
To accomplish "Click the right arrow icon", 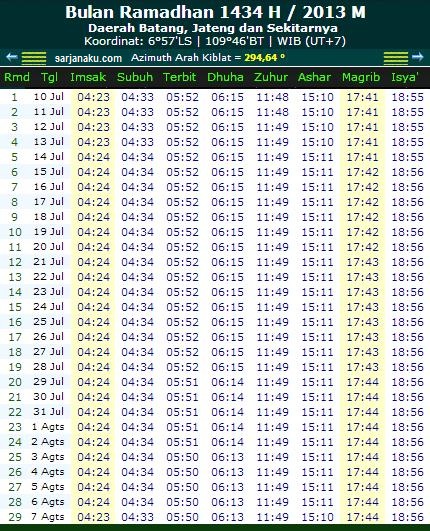I will point(417,57).
